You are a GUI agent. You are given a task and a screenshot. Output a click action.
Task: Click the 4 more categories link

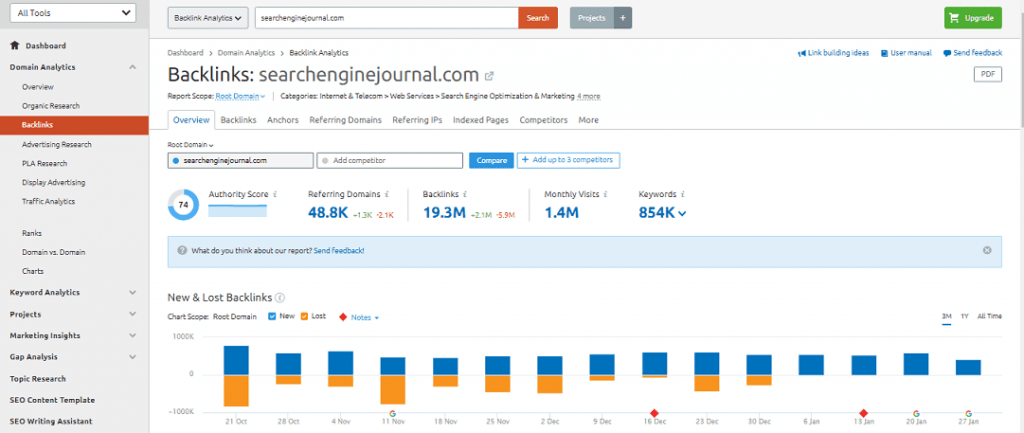(588, 97)
